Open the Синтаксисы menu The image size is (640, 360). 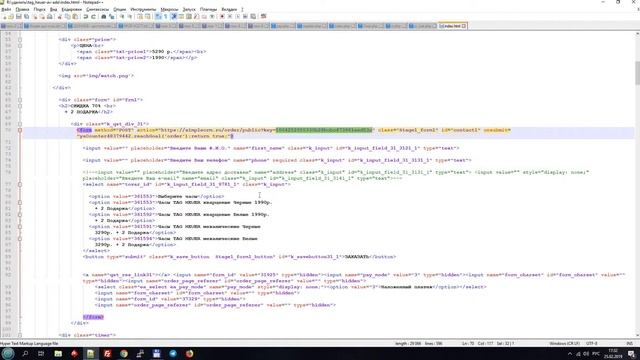tap(98, 9)
